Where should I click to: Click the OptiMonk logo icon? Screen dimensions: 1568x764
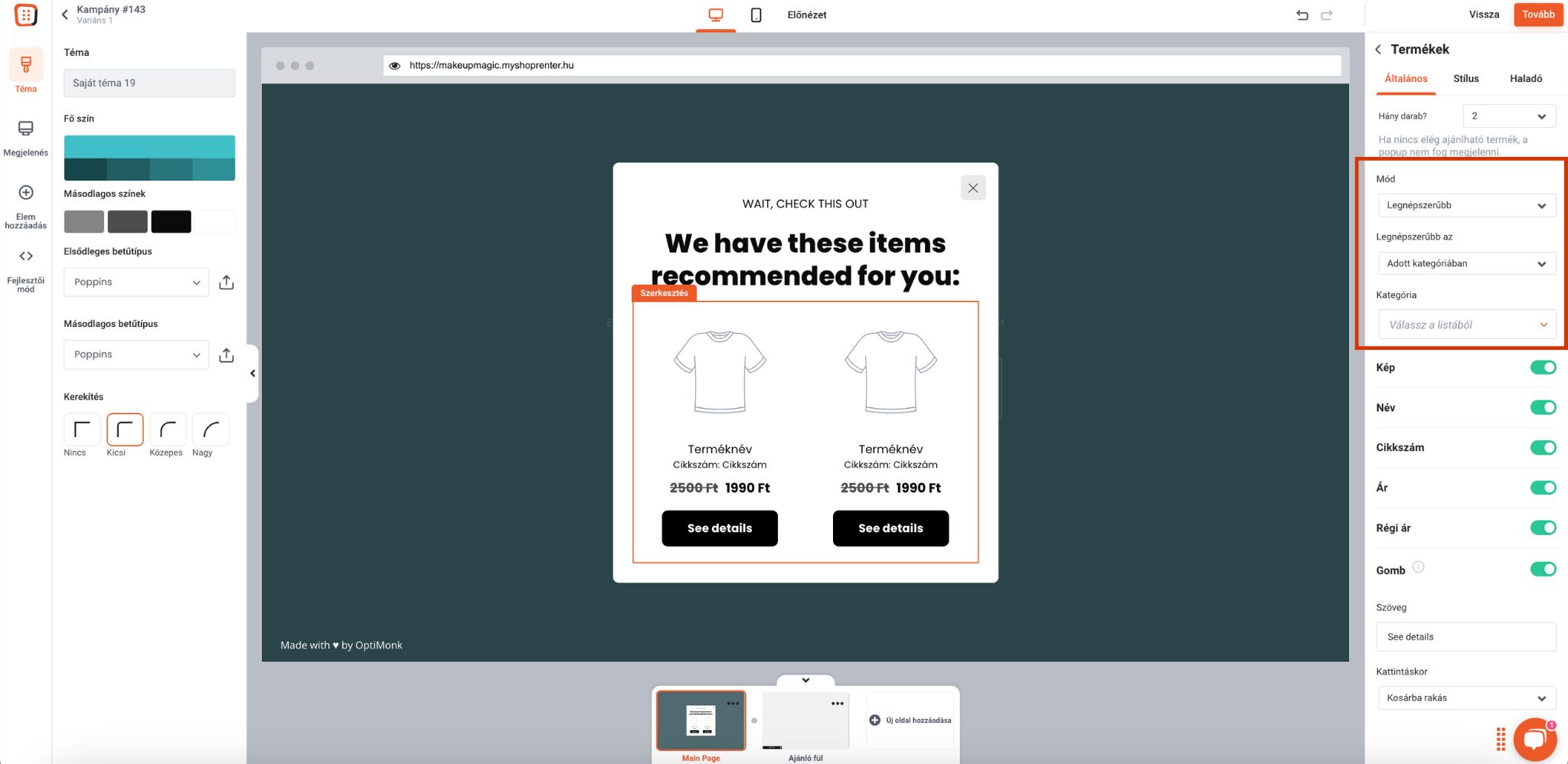25,15
